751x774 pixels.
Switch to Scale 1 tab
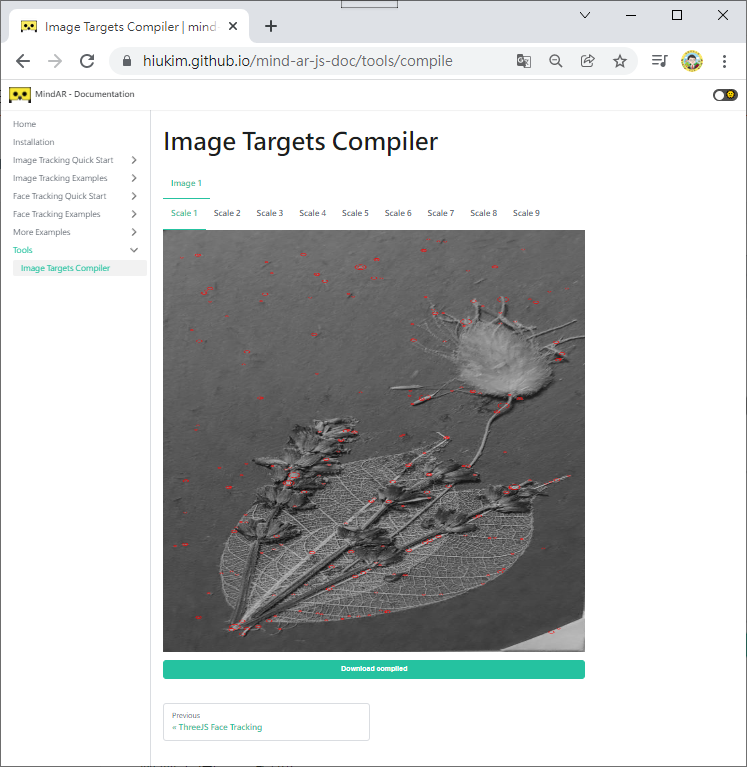pyautogui.click(x=184, y=213)
